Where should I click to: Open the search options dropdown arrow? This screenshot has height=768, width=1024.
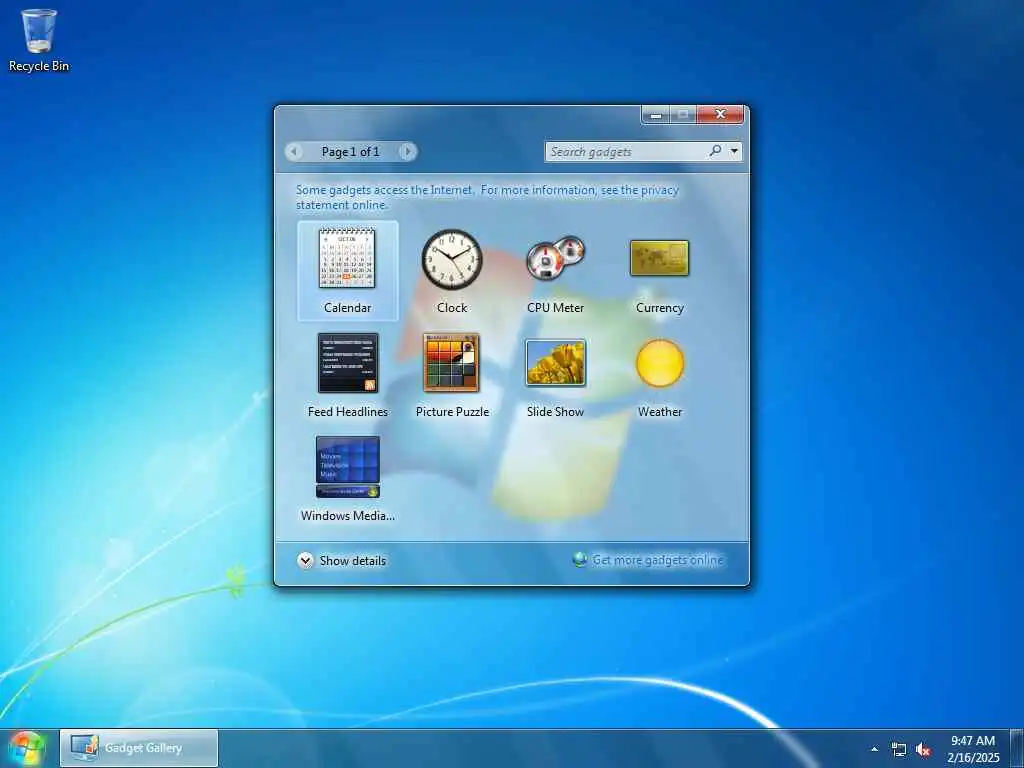point(735,152)
